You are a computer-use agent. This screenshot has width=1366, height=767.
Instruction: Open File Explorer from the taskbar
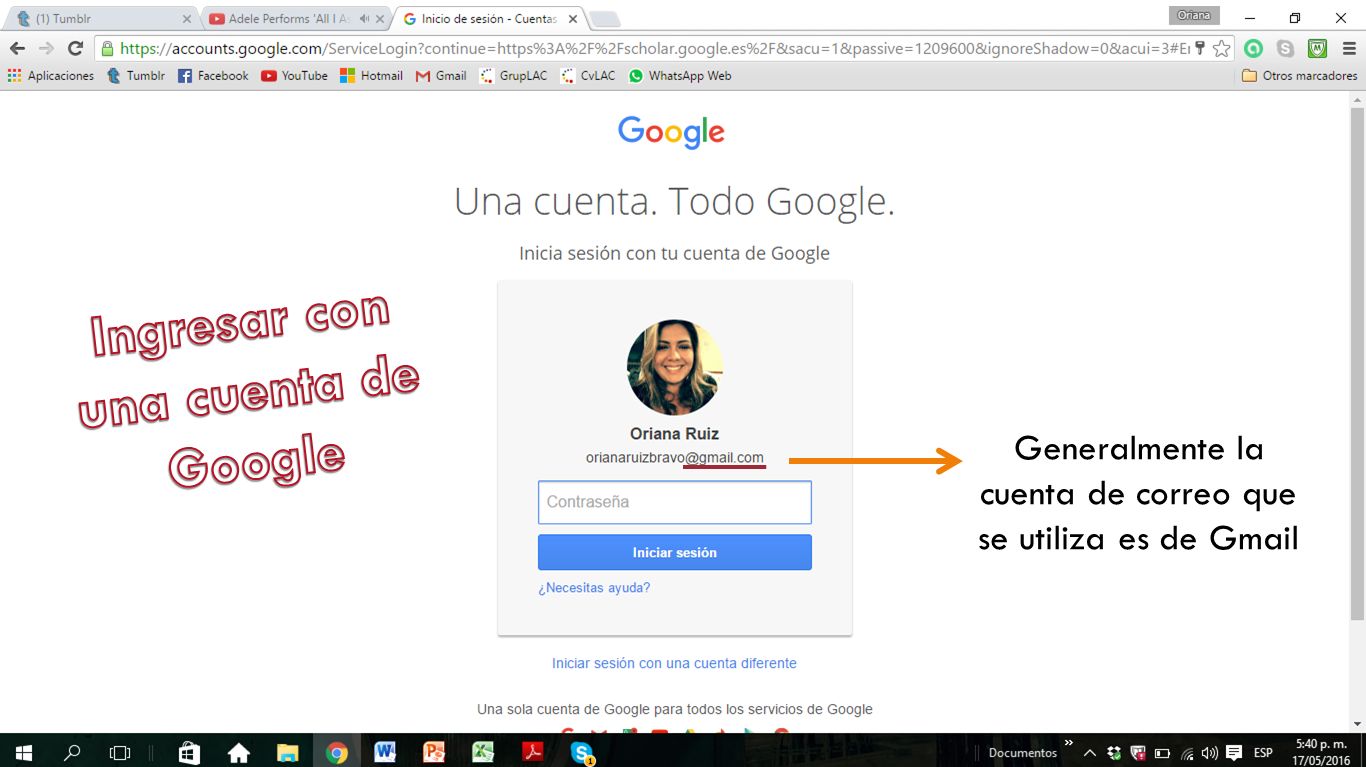tap(287, 752)
